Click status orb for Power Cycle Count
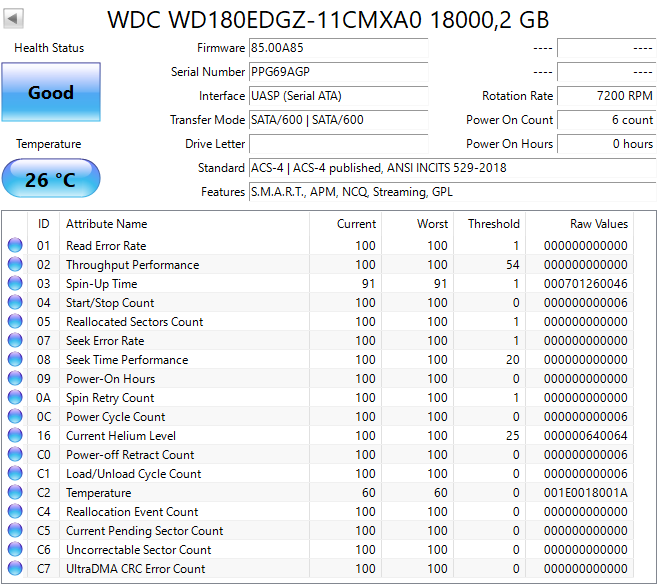This screenshot has width=660, height=587. click(x=15, y=417)
